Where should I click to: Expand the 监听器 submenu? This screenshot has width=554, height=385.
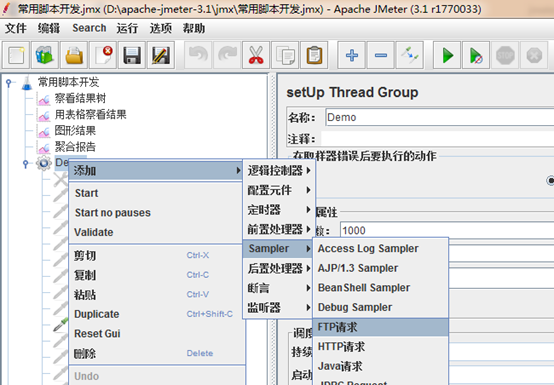click(x=279, y=307)
